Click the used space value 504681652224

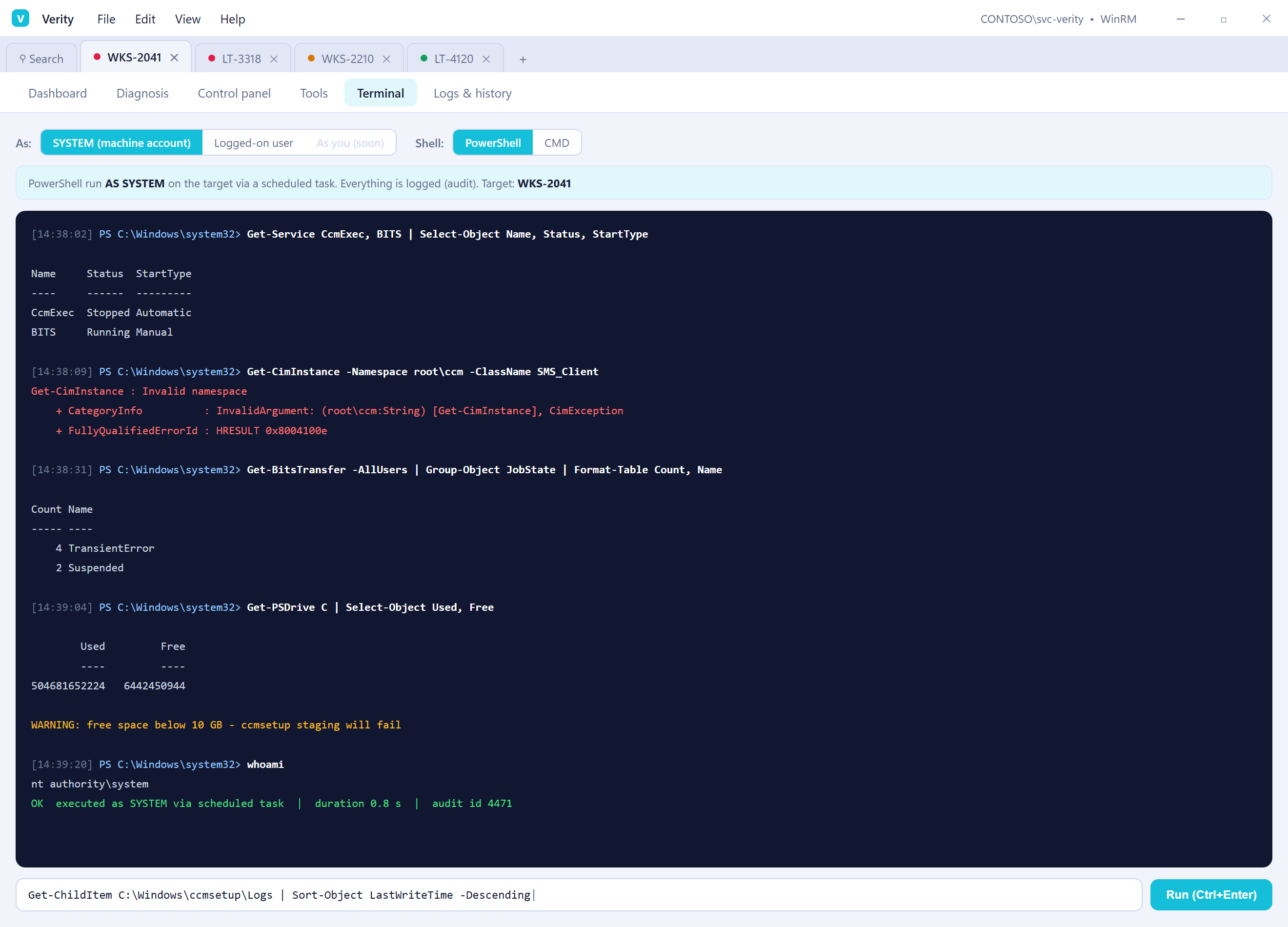(68, 685)
